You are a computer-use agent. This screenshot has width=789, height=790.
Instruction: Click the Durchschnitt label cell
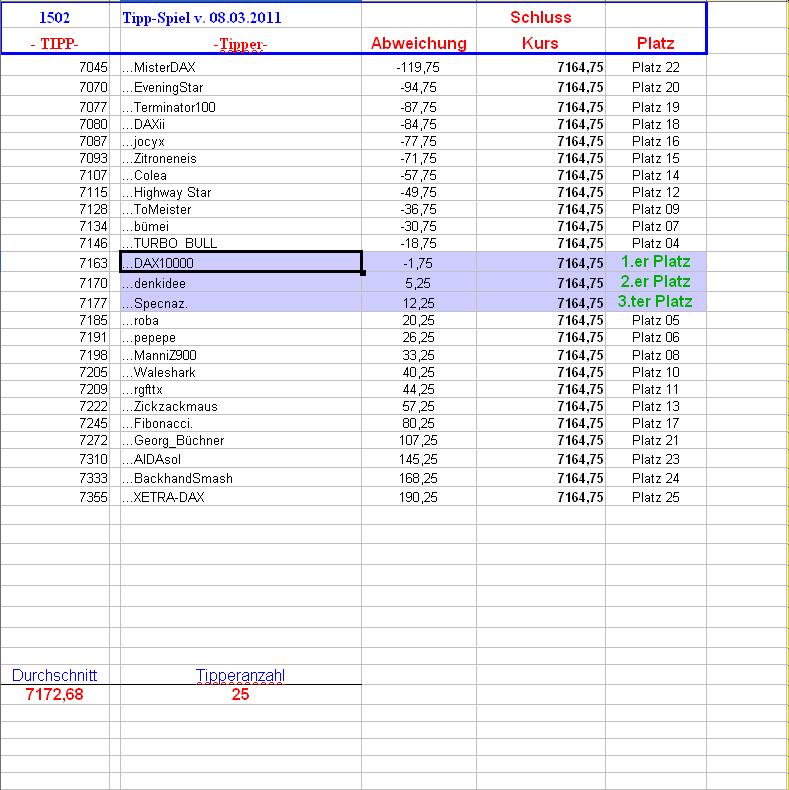pos(54,675)
